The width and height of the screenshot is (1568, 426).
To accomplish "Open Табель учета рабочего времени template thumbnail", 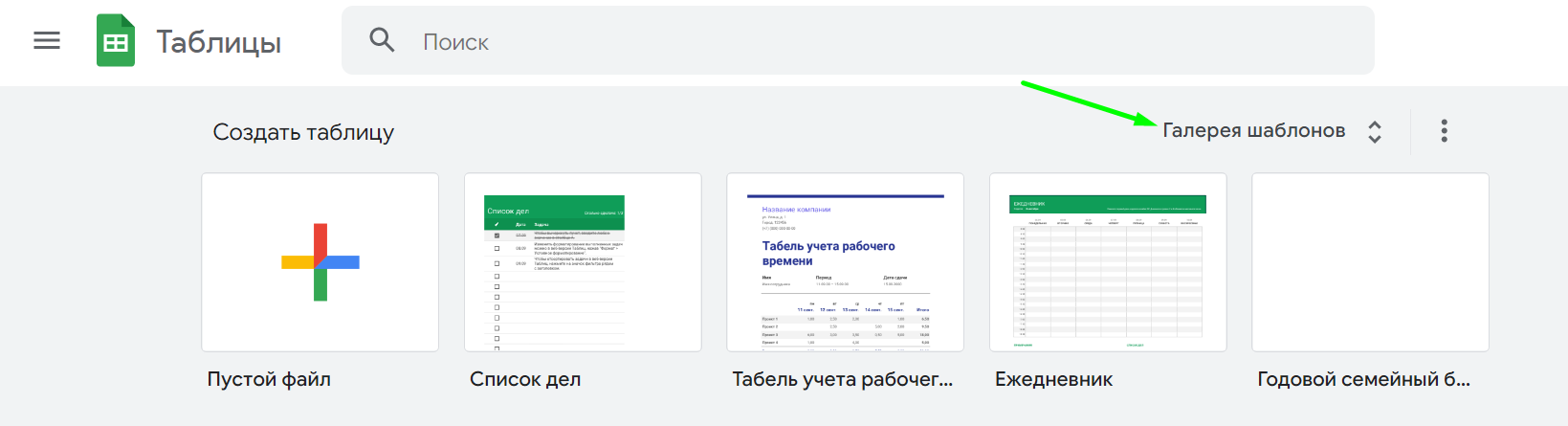I will (845, 262).
